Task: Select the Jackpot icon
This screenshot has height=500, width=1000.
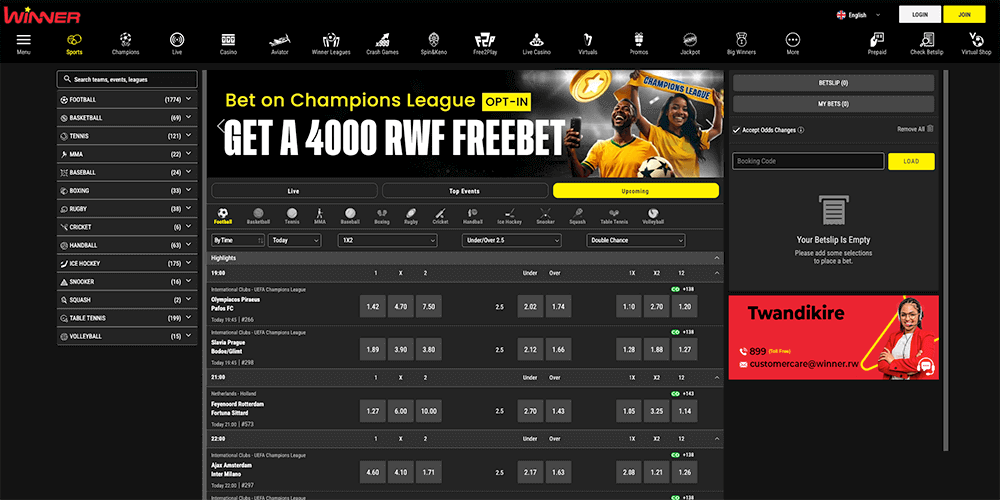Action: click(690, 41)
